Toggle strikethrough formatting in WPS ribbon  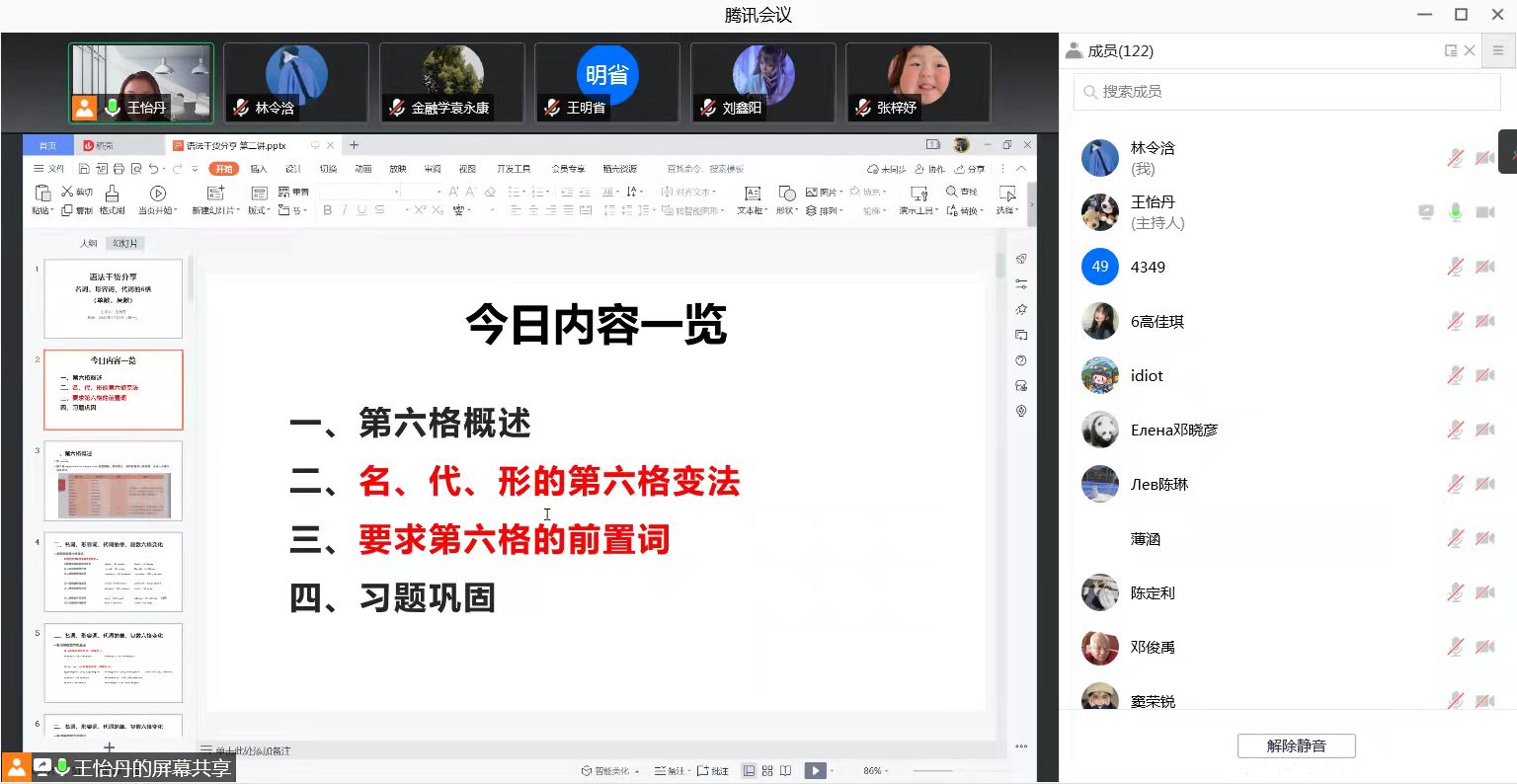click(379, 210)
